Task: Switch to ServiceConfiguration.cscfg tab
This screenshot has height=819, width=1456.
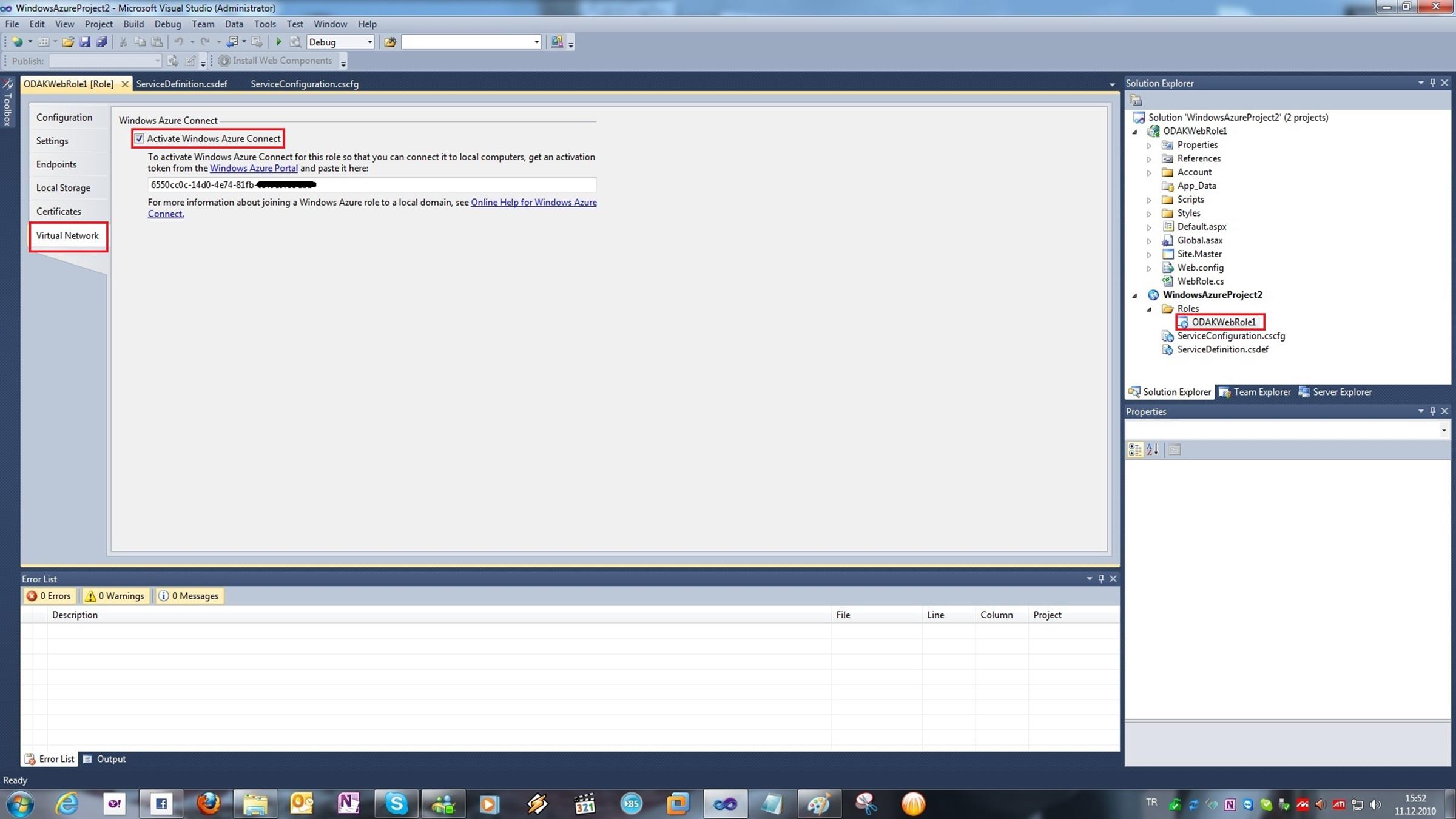Action: pyautogui.click(x=305, y=84)
